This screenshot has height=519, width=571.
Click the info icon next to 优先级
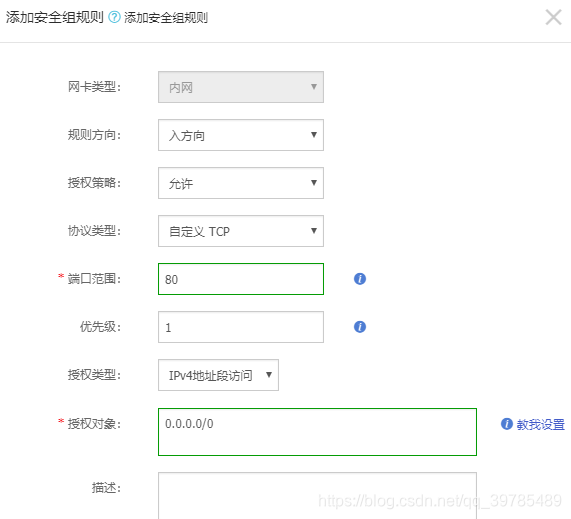pyautogui.click(x=360, y=327)
